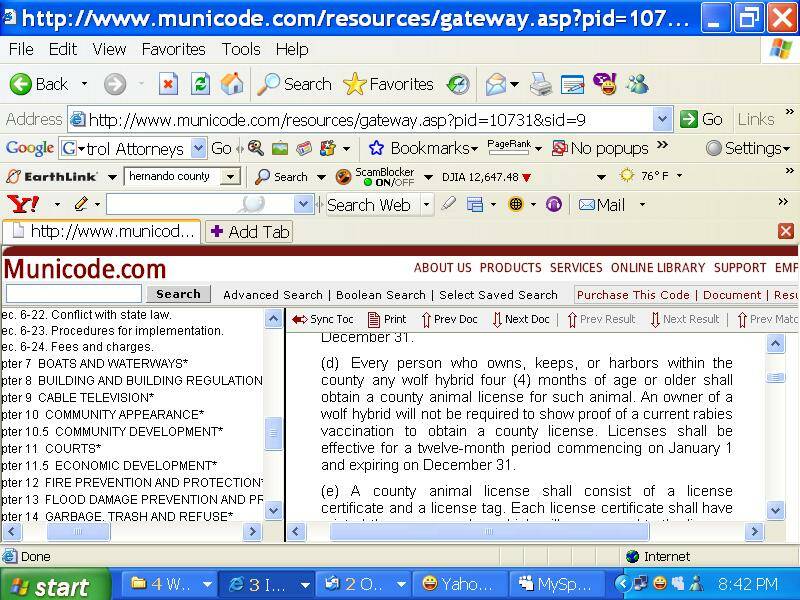Image resolution: width=800 pixels, height=600 pixels.
Task: Open the Edit menu
Action: coord(62,49)
